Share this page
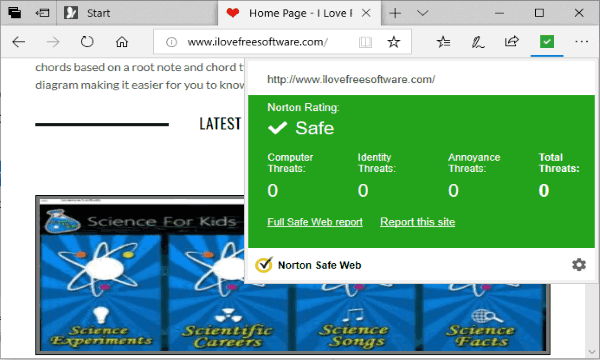The image size is (600, 360). 512,41
